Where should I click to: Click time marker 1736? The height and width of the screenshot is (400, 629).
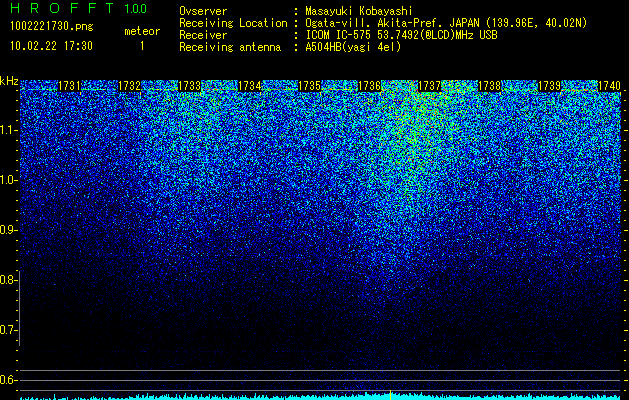click(x=369, y=86)
